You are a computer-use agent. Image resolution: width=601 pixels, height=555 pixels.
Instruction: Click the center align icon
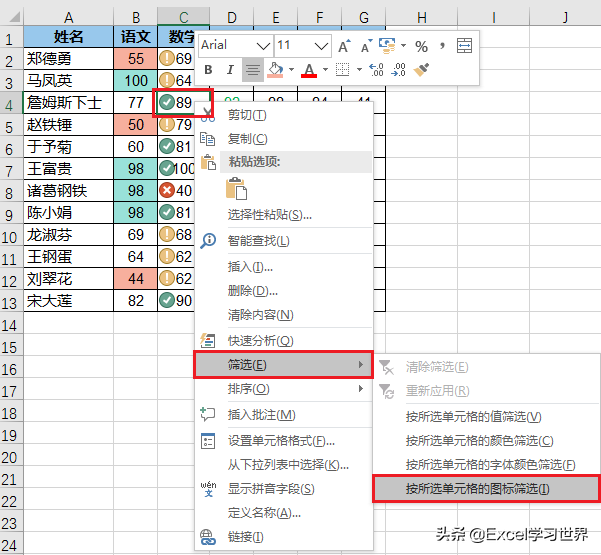[253, 70]
